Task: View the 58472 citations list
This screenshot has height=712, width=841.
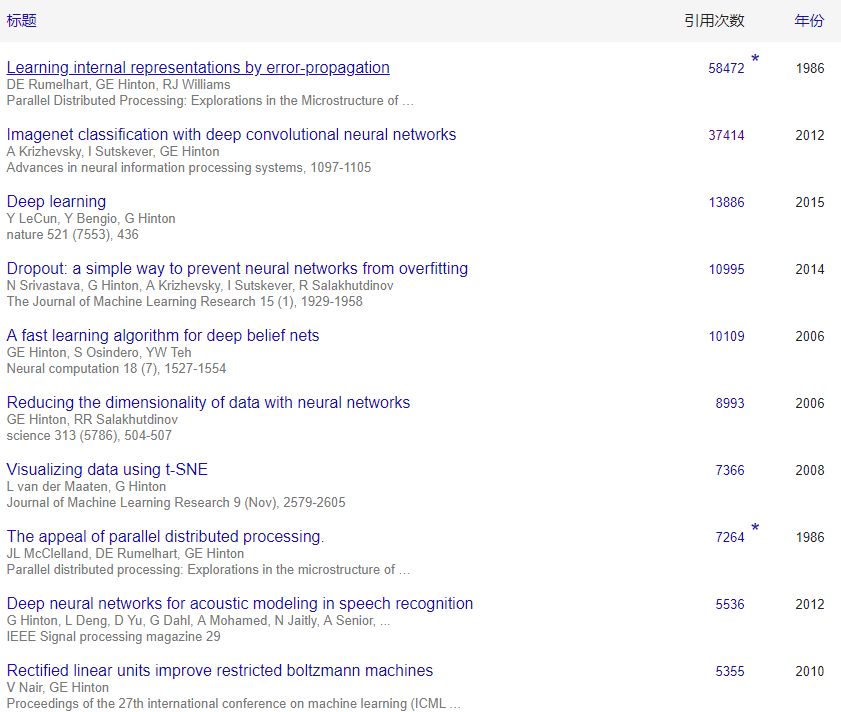Action: pos(726,69)
